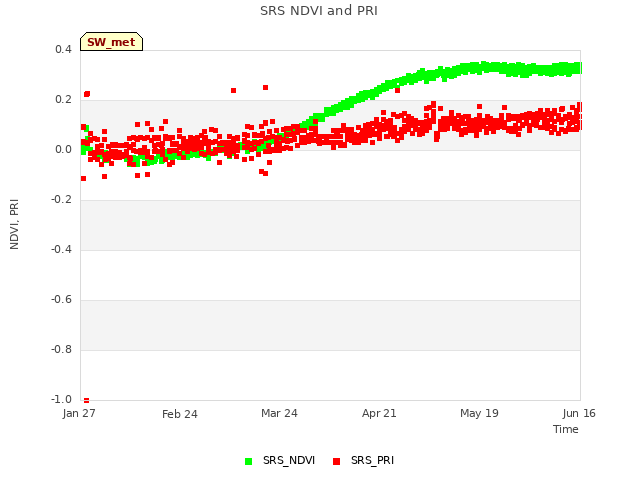Screen dimensions: 640x480
Task: Click the 0.4 y-axis tick label
Action: 63,49
